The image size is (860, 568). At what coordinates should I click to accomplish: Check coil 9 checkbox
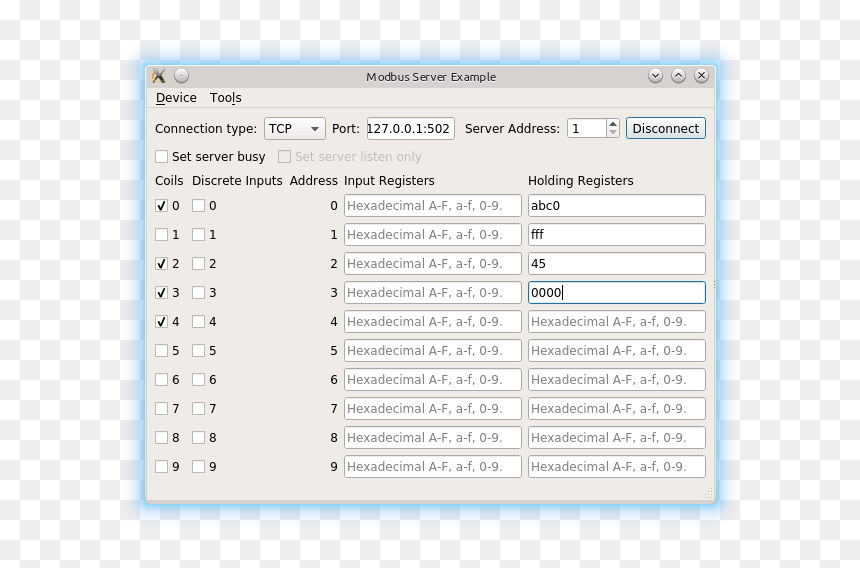[161, 467]
